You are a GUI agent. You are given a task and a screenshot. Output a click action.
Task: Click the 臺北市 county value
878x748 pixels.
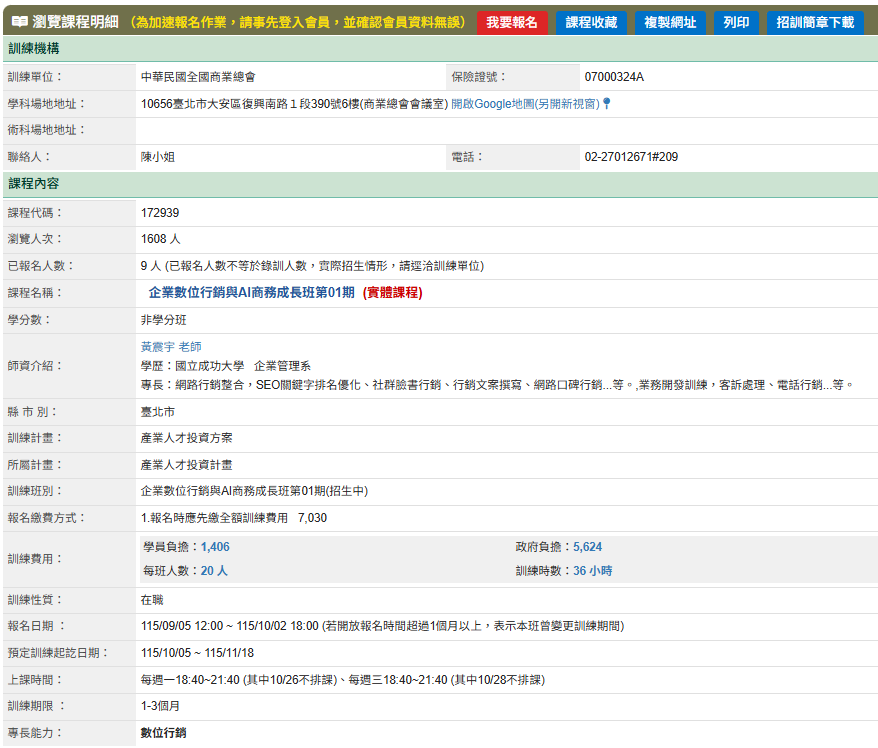[x=157, y=412]
